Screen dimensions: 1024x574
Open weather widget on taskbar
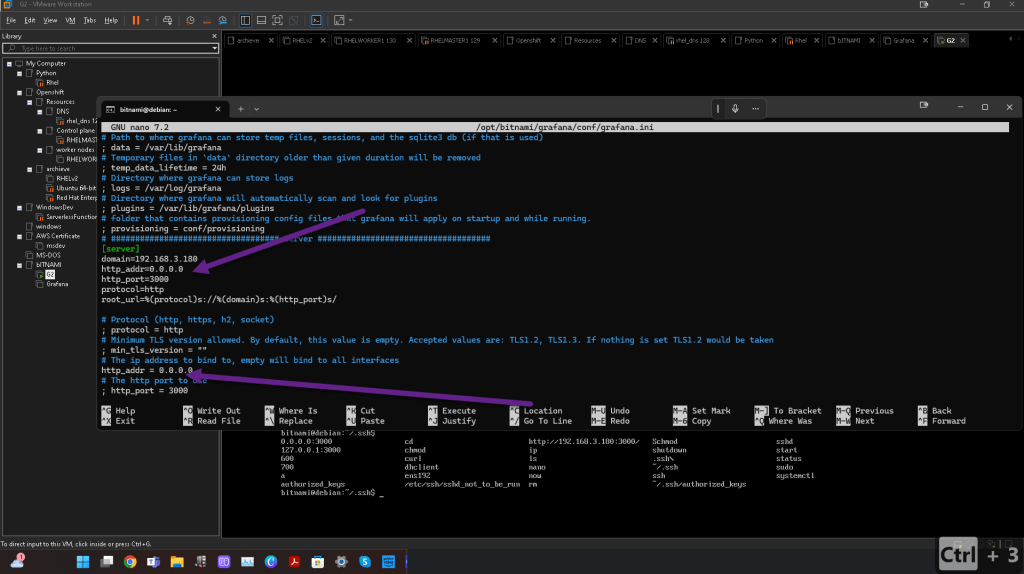(x=18, y=560)
